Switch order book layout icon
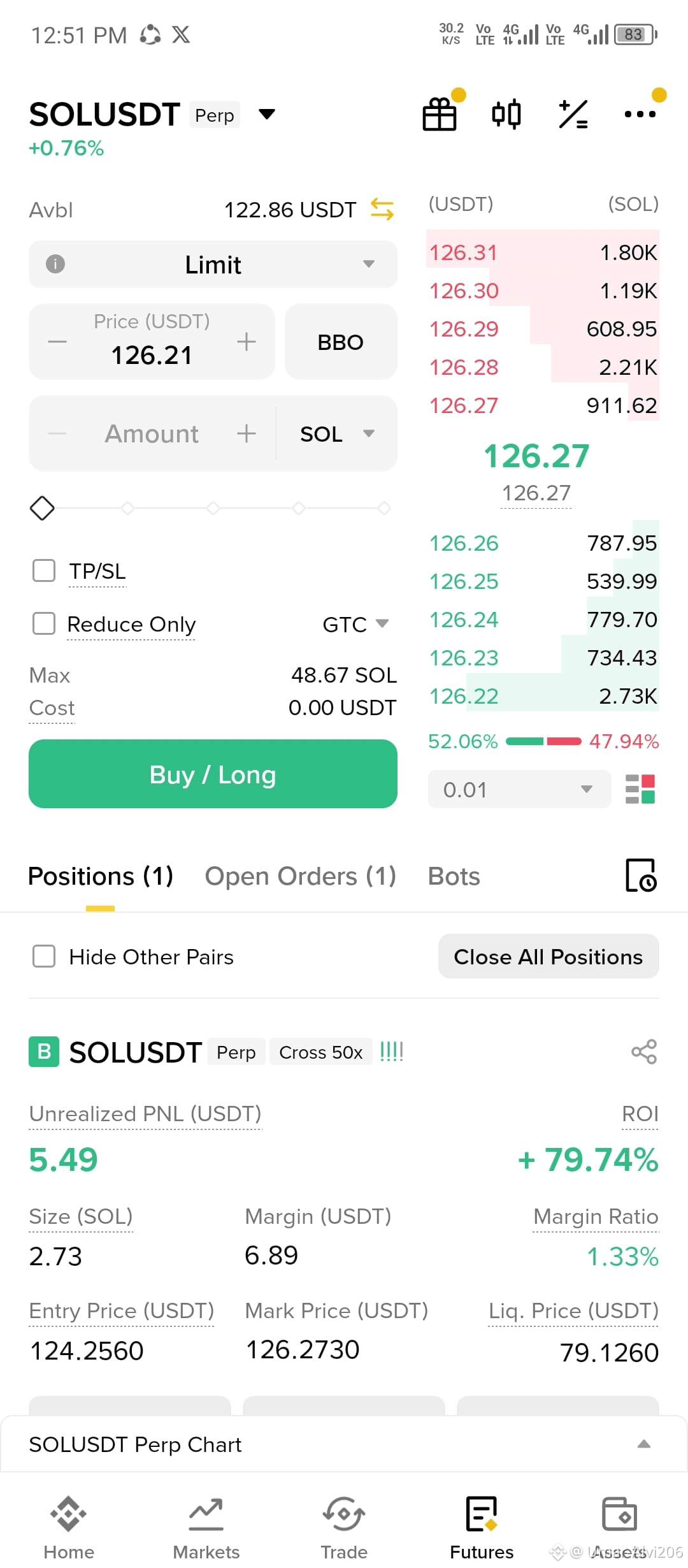688x1568 pixels. point(640,789)
